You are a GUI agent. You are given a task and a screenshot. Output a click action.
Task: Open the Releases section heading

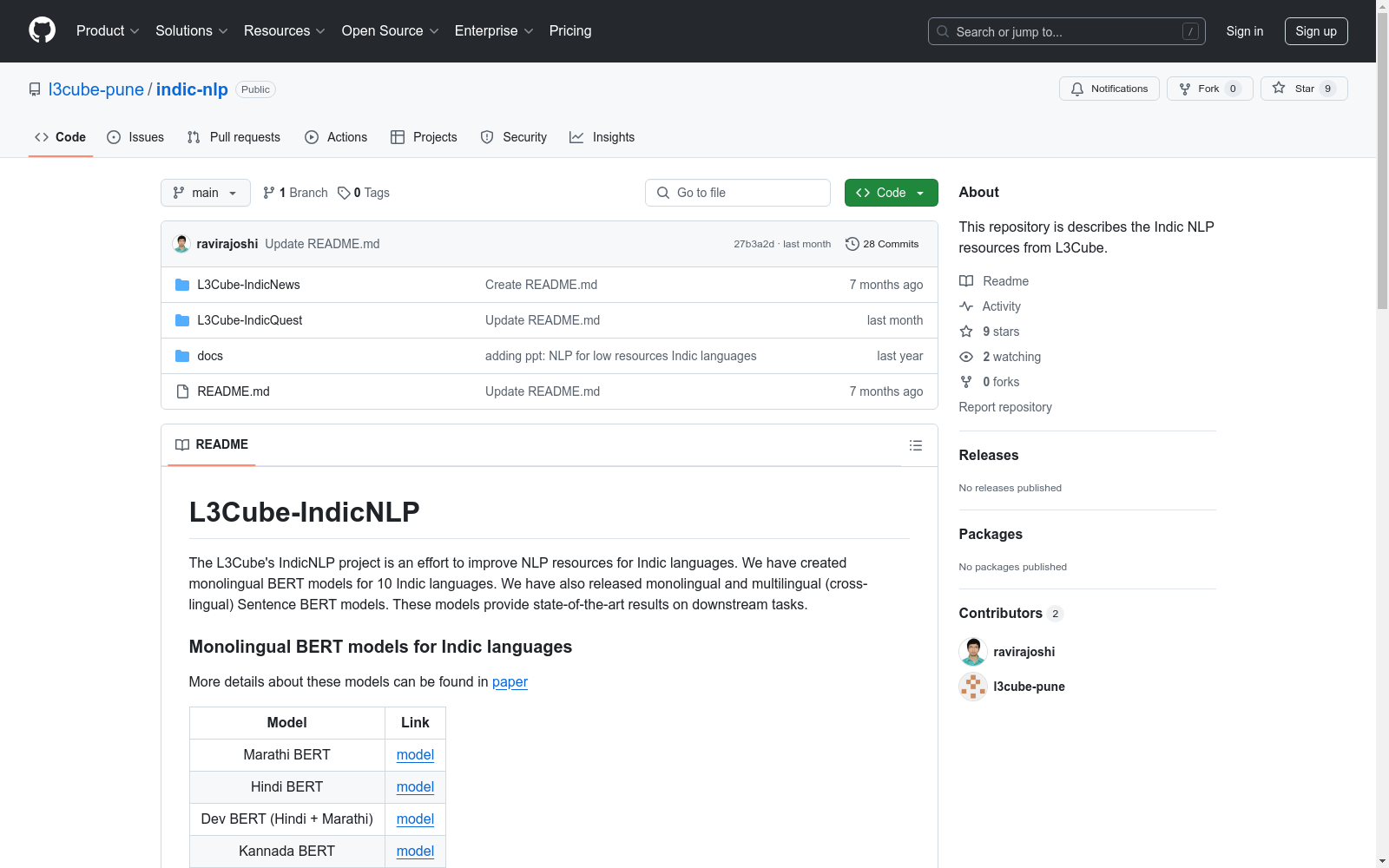click(989, 455)
